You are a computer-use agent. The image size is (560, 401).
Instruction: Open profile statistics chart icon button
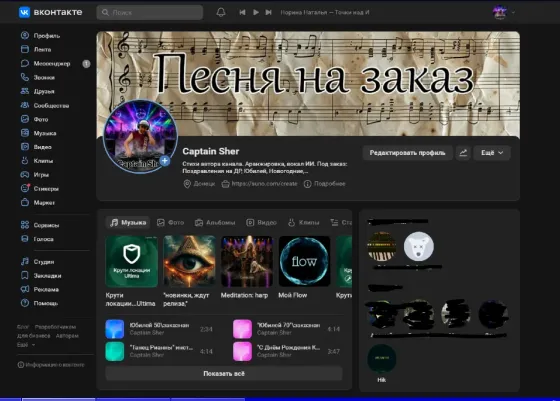(463, 153)
